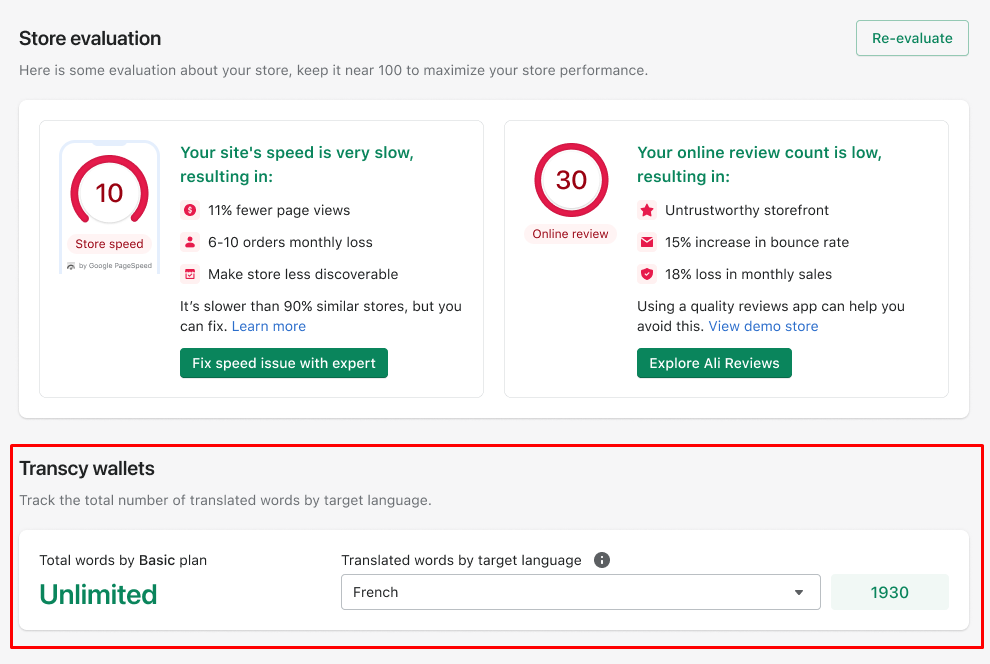Click dollar icon next to fewer page views
990x664 pixels.
point(190,210)
